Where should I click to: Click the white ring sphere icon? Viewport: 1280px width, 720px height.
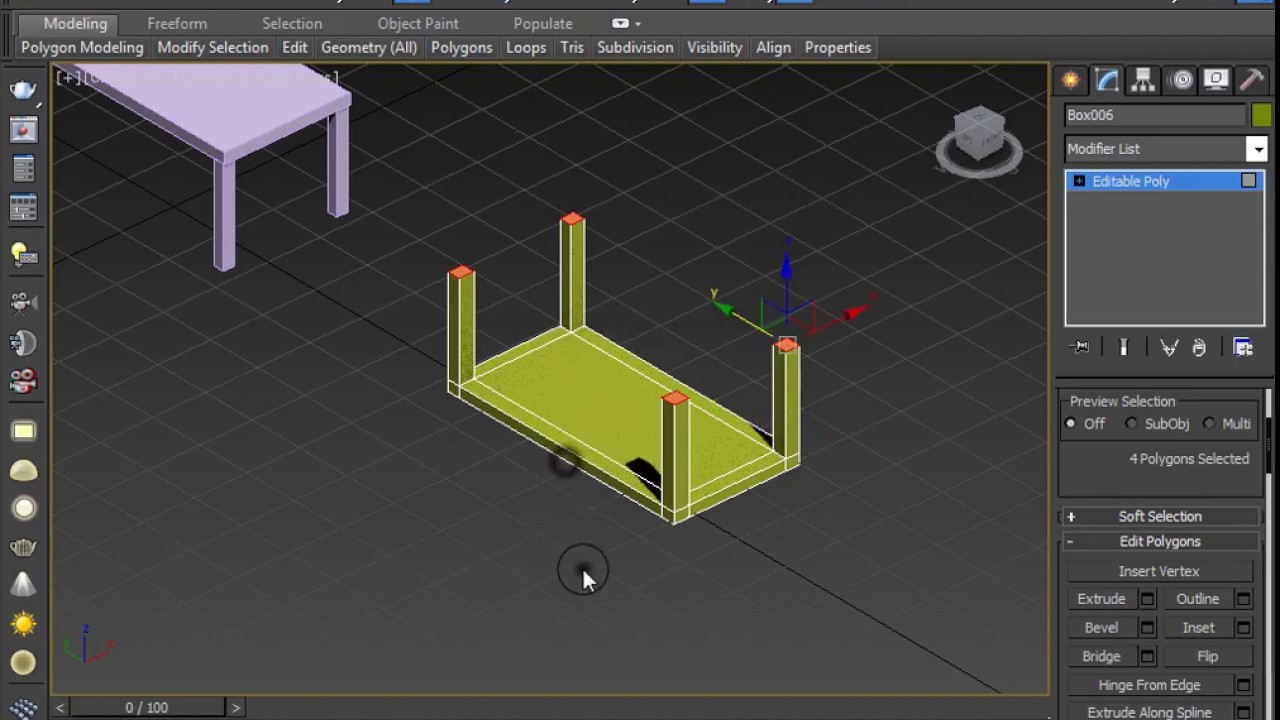pyautogui.click(x=23, y=508)
